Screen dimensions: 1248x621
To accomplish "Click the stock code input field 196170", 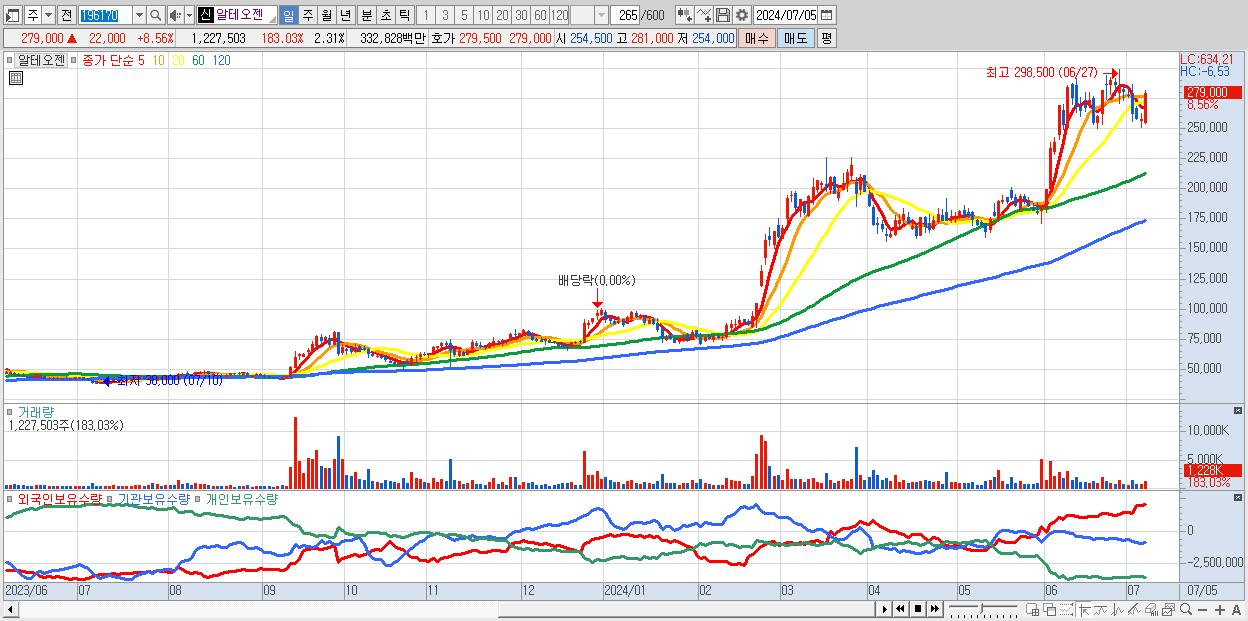I will click(x=105, y=15).
